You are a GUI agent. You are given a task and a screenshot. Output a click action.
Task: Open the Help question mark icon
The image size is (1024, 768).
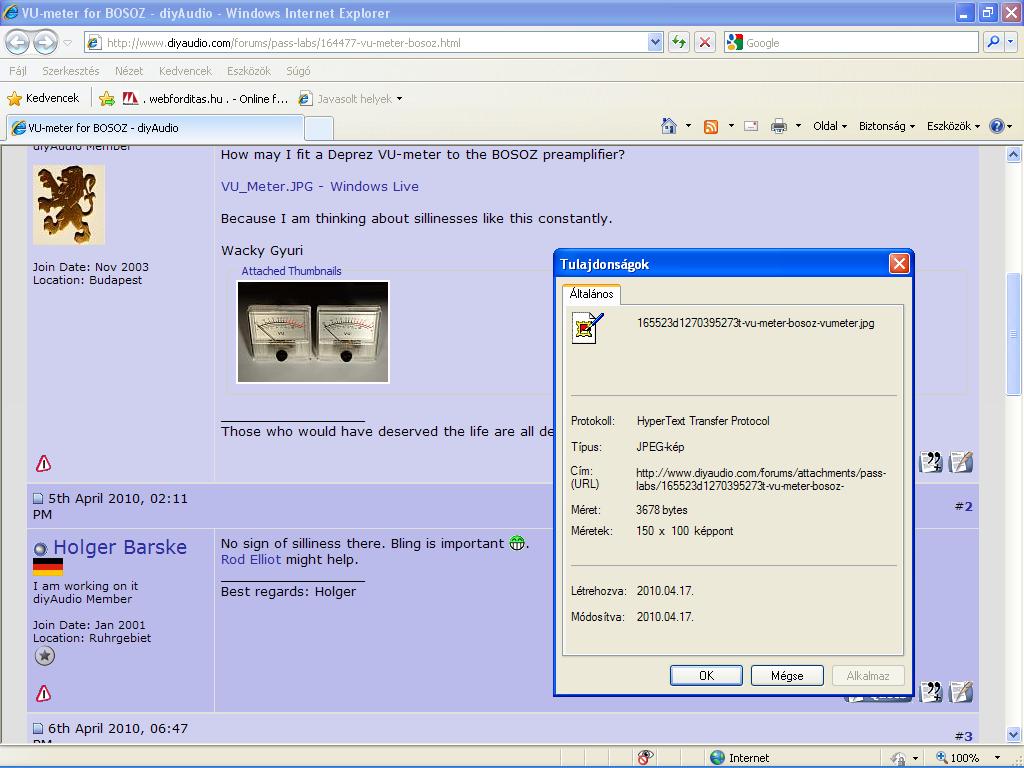[x=997, y=126]
